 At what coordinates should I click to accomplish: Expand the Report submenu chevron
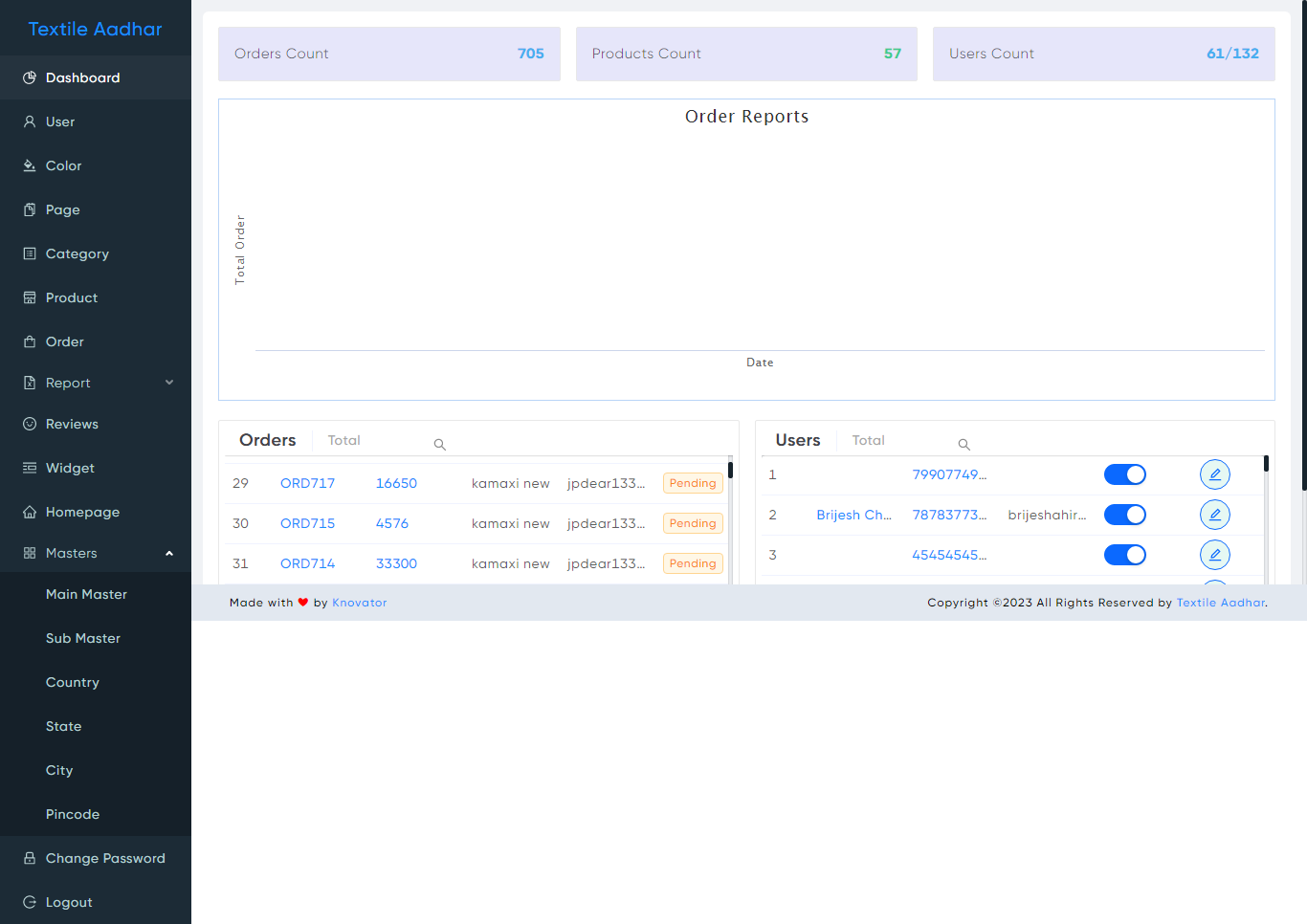pyautogui.click(x=169, y=383)
